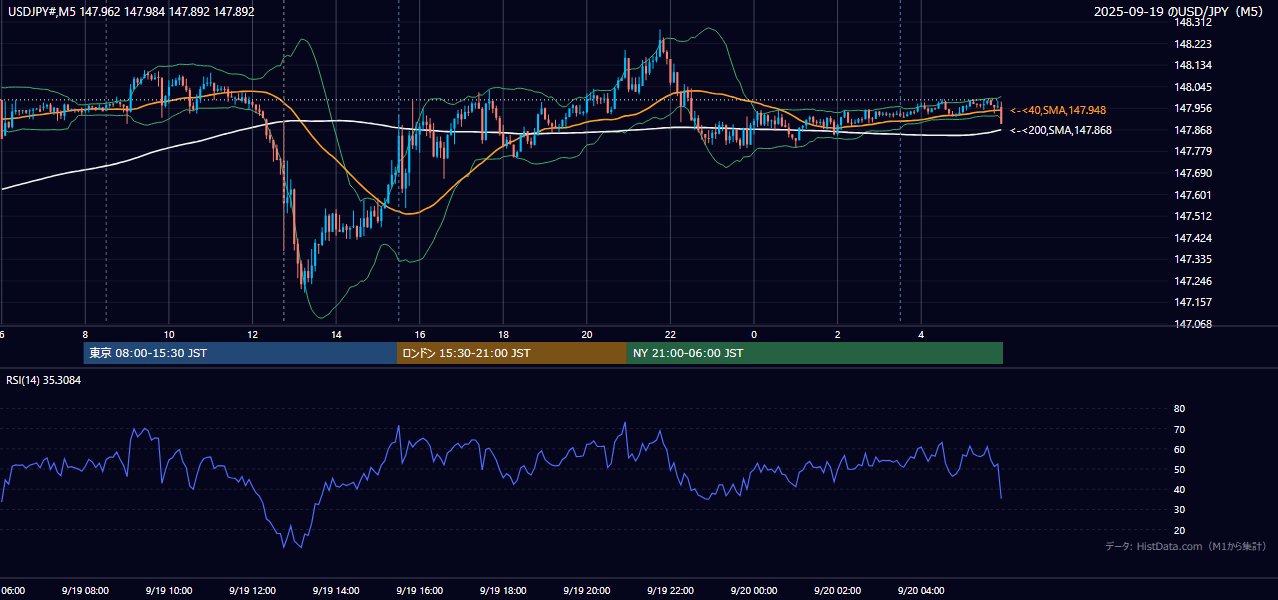Click the bottom time label 9/20 04:00
Screen dimensions: 1278x600
(921, 591)
